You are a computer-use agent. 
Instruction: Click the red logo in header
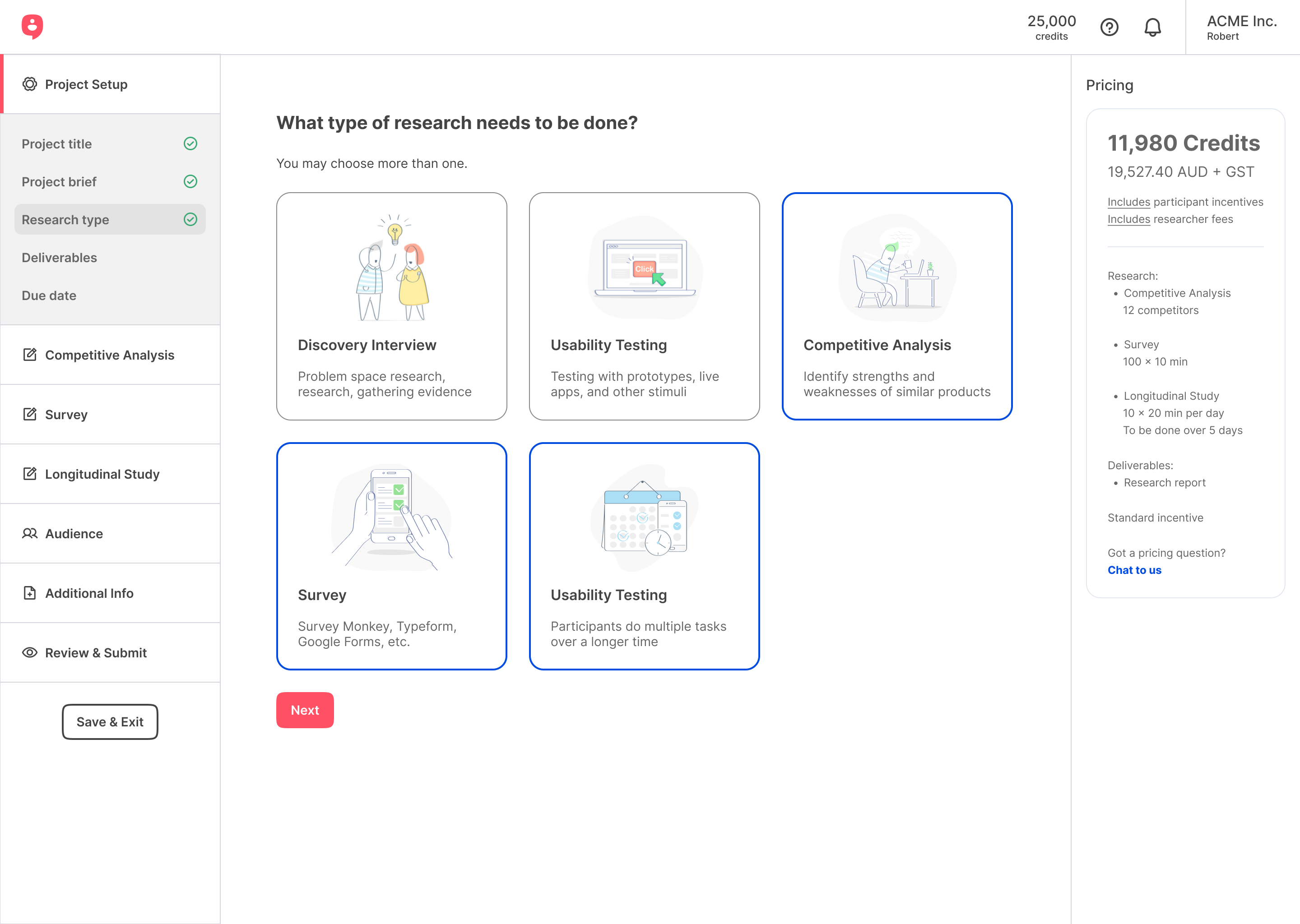[32, 27]
